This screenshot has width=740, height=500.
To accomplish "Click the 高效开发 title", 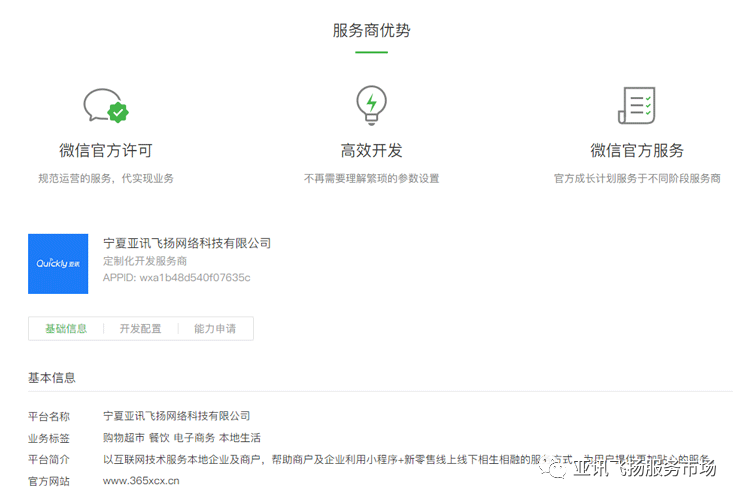I will point(371,151).
